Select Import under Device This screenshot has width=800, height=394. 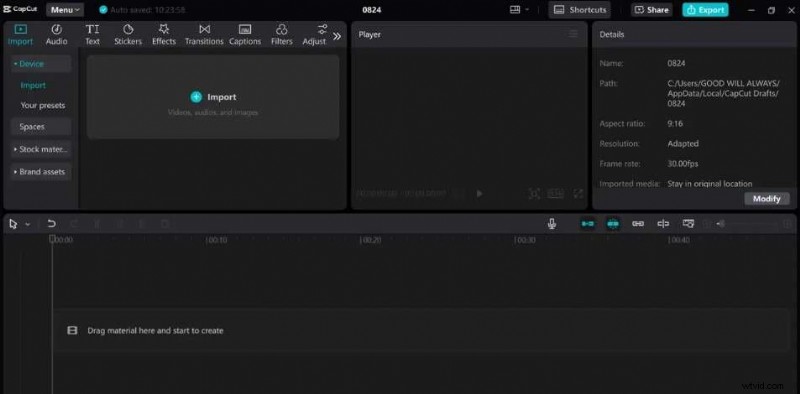pyautogui.click(x=33, y=85)
